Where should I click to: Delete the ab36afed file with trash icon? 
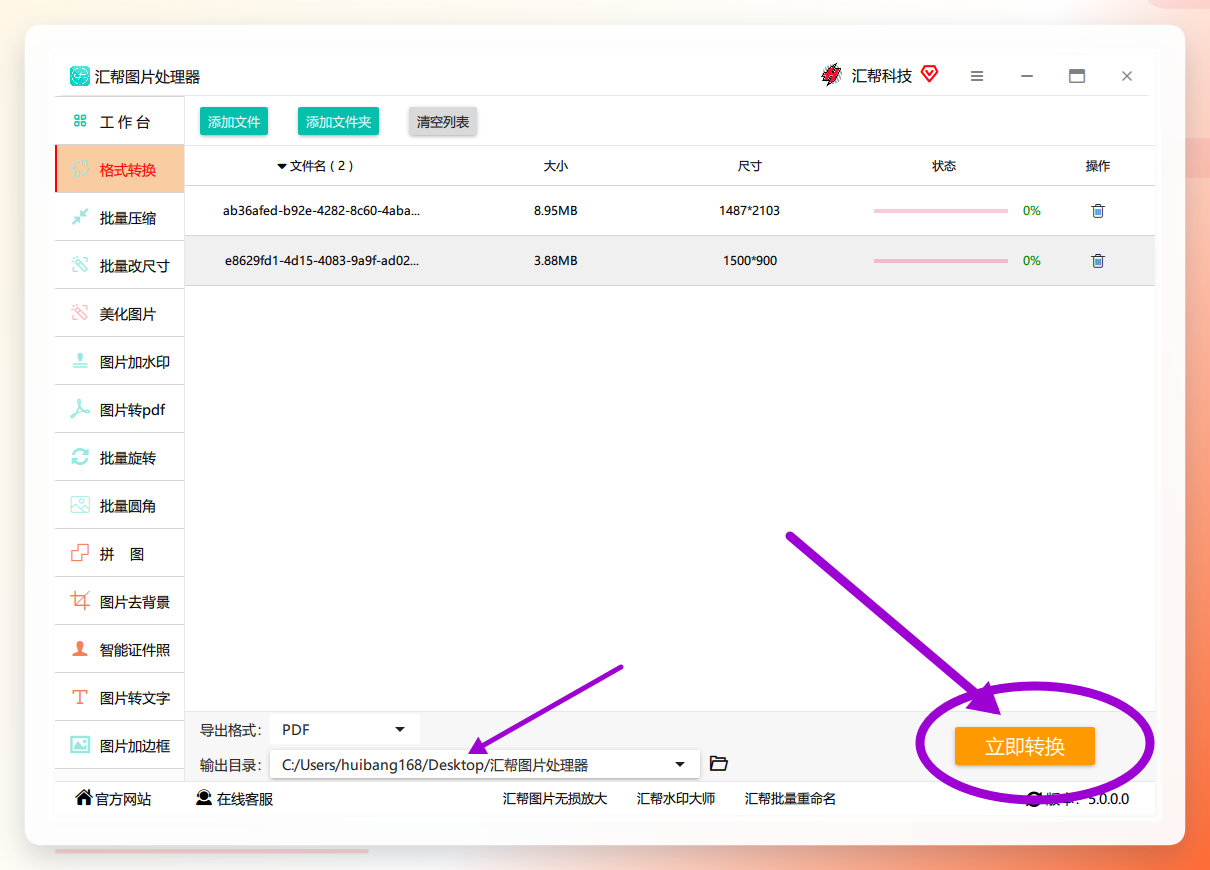coord(1098,211)
